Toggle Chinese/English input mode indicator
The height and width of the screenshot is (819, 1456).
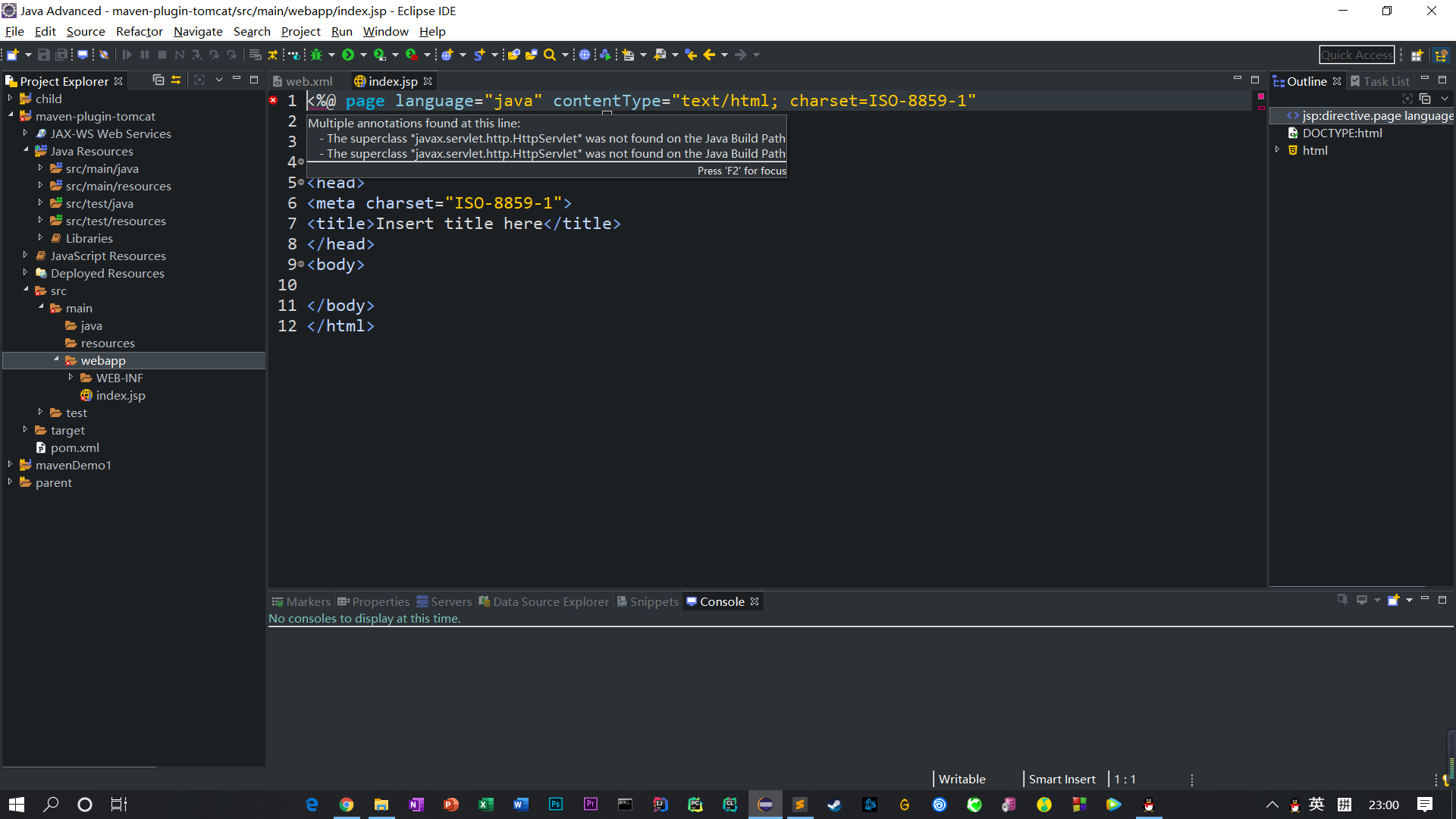coord(1316,805)
